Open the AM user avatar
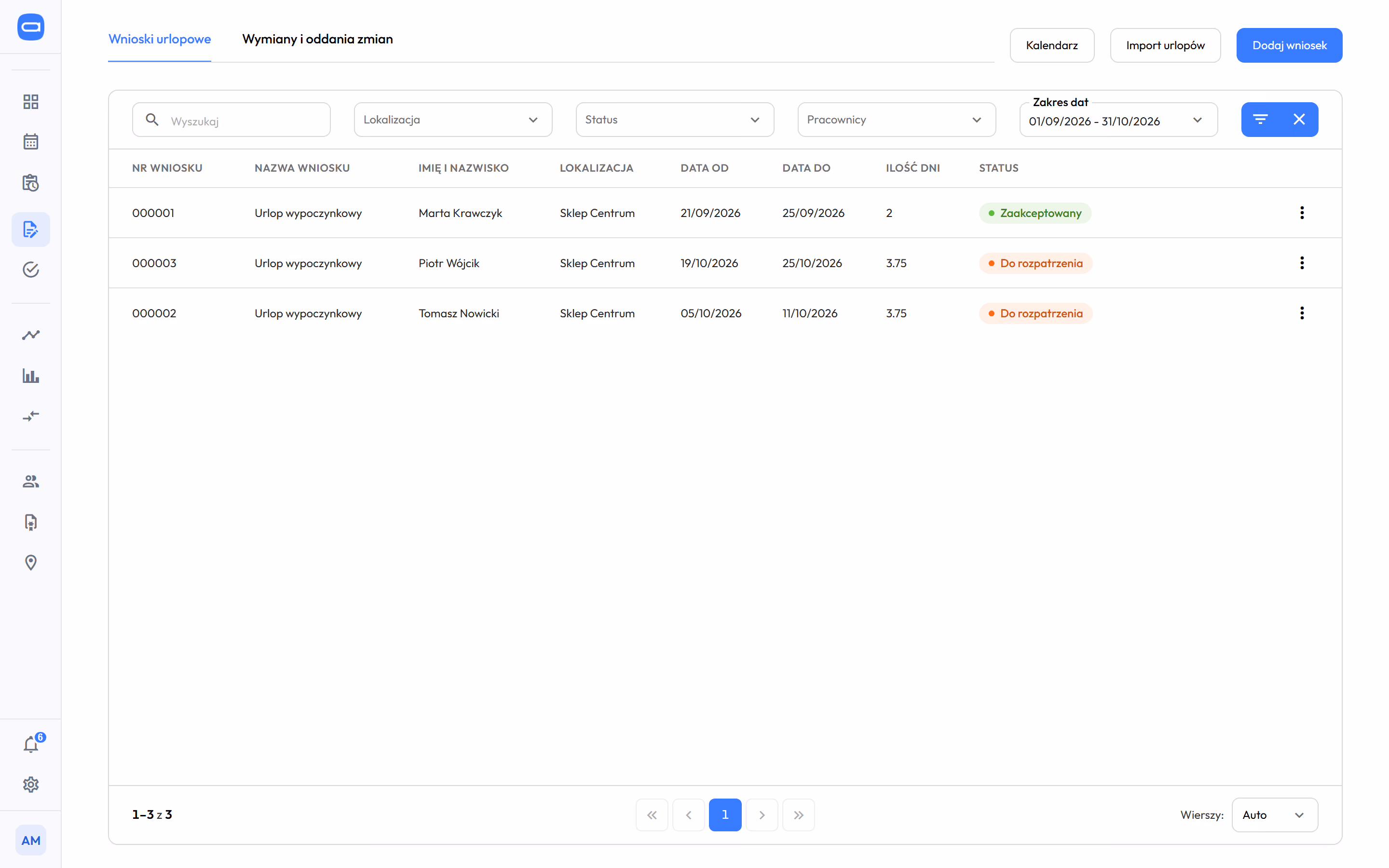This screenshot has width=1389, height=868. (x=30, y=841)
